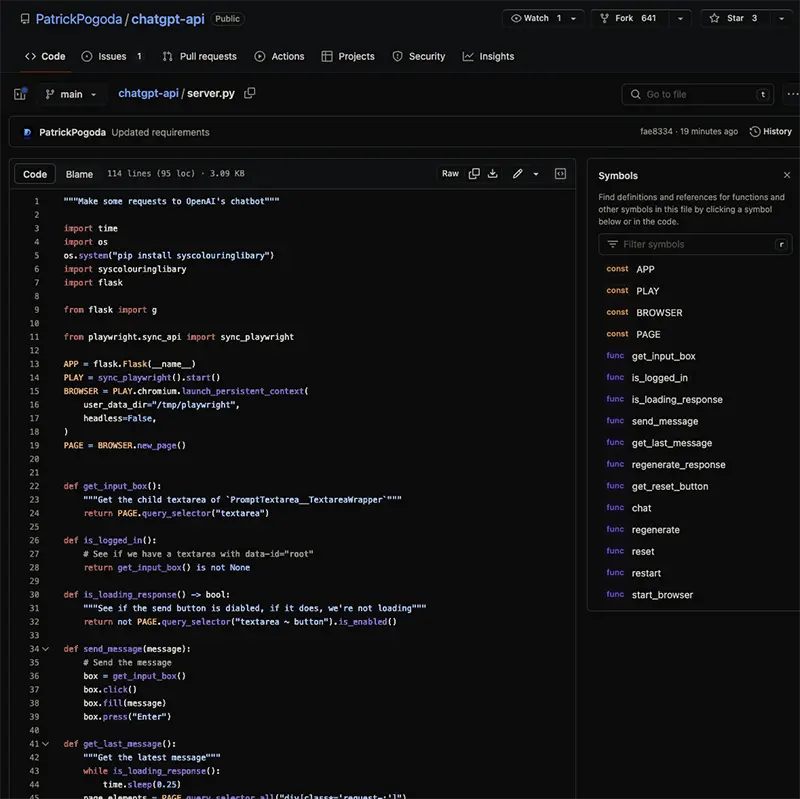
Task: Click the launch_persistent_context call on line 15
Action: pos(243,391)
